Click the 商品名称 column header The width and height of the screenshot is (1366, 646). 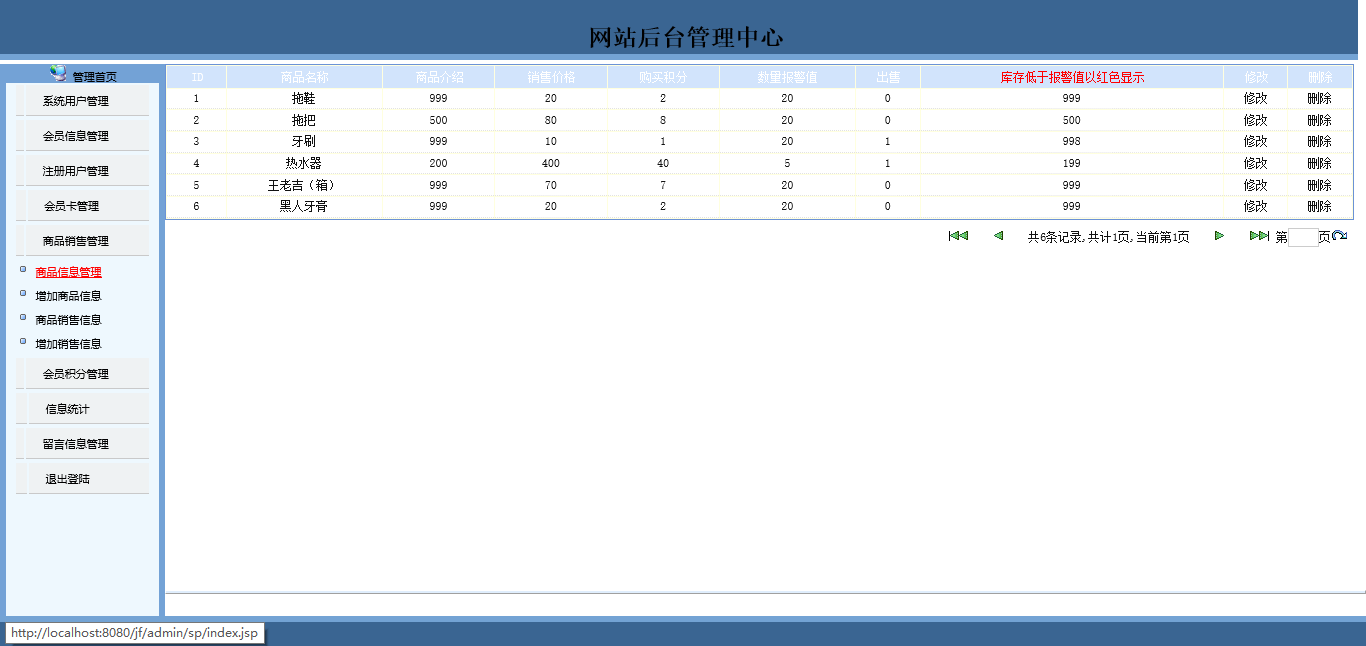pos(304,77)
